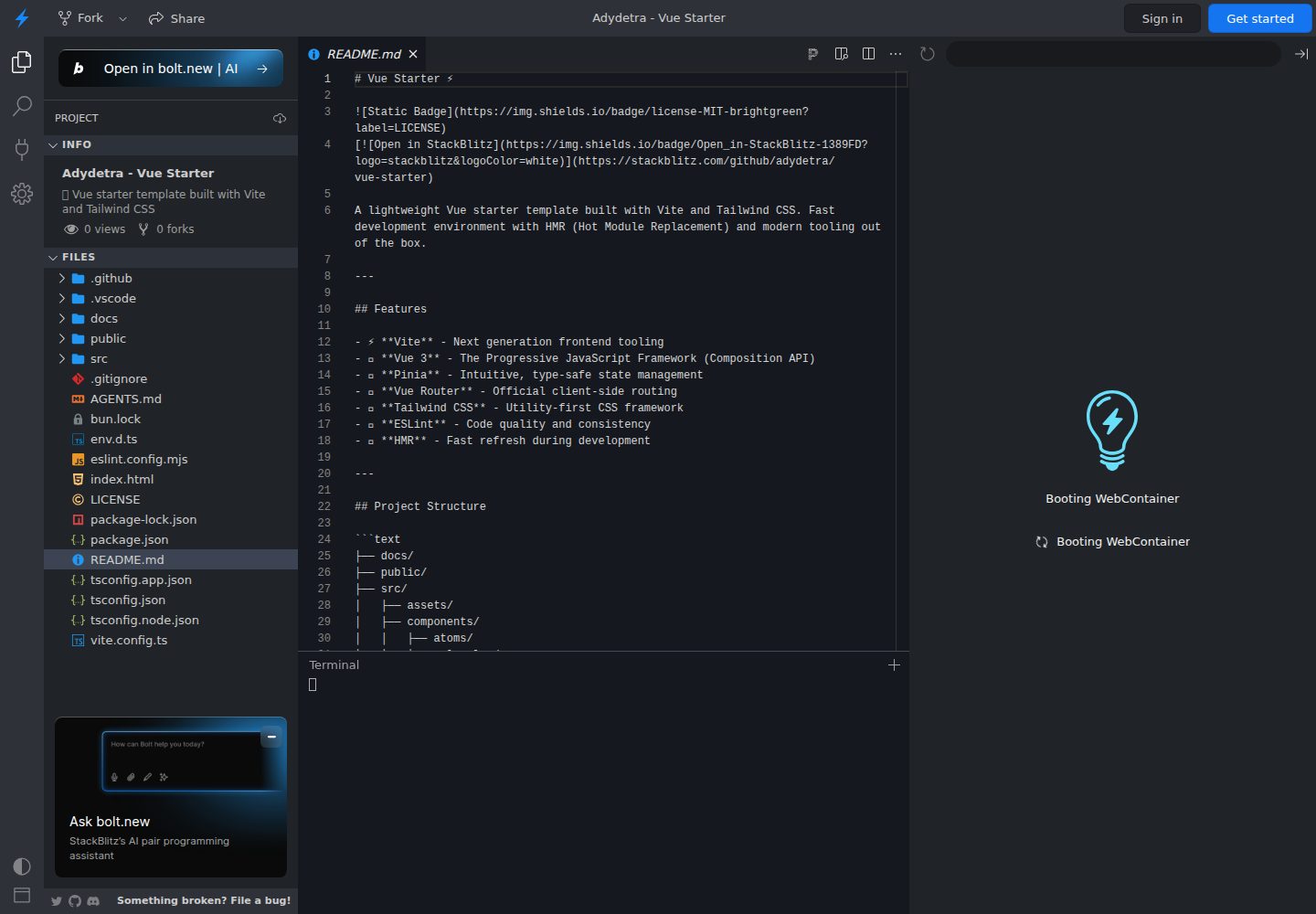Image resolution: width=1316 pixels, height=914 pixels.
Task: Reload the preview with refresh icon
Action: [928, 54]
